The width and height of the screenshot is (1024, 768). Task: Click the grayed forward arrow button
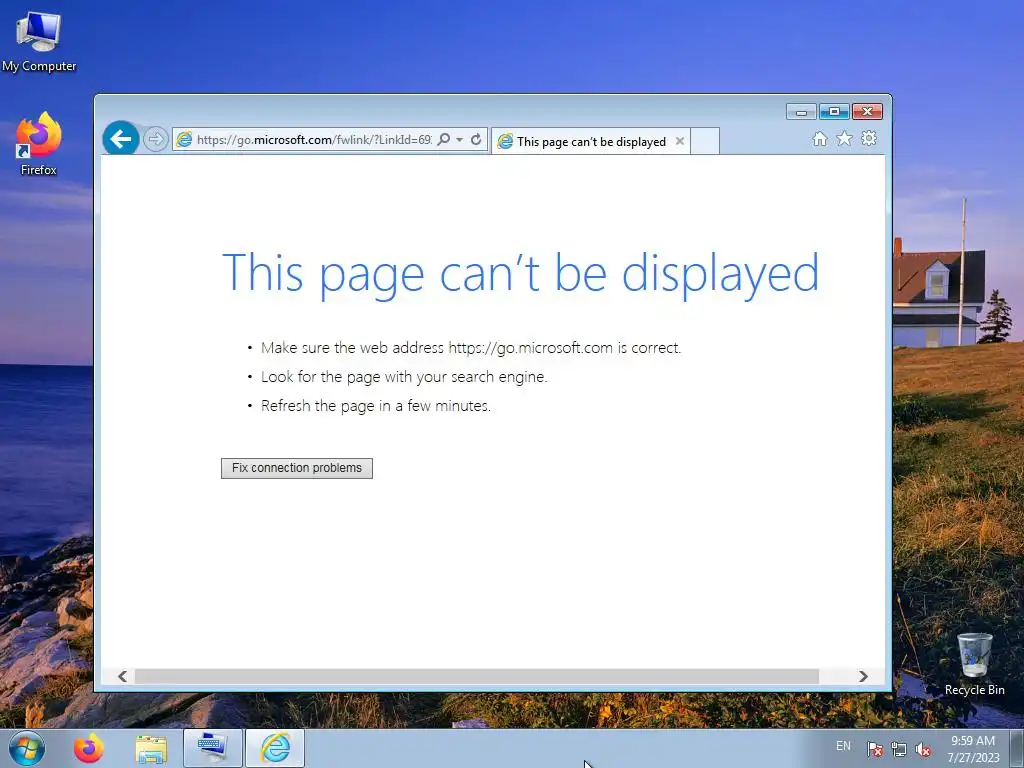155,139
